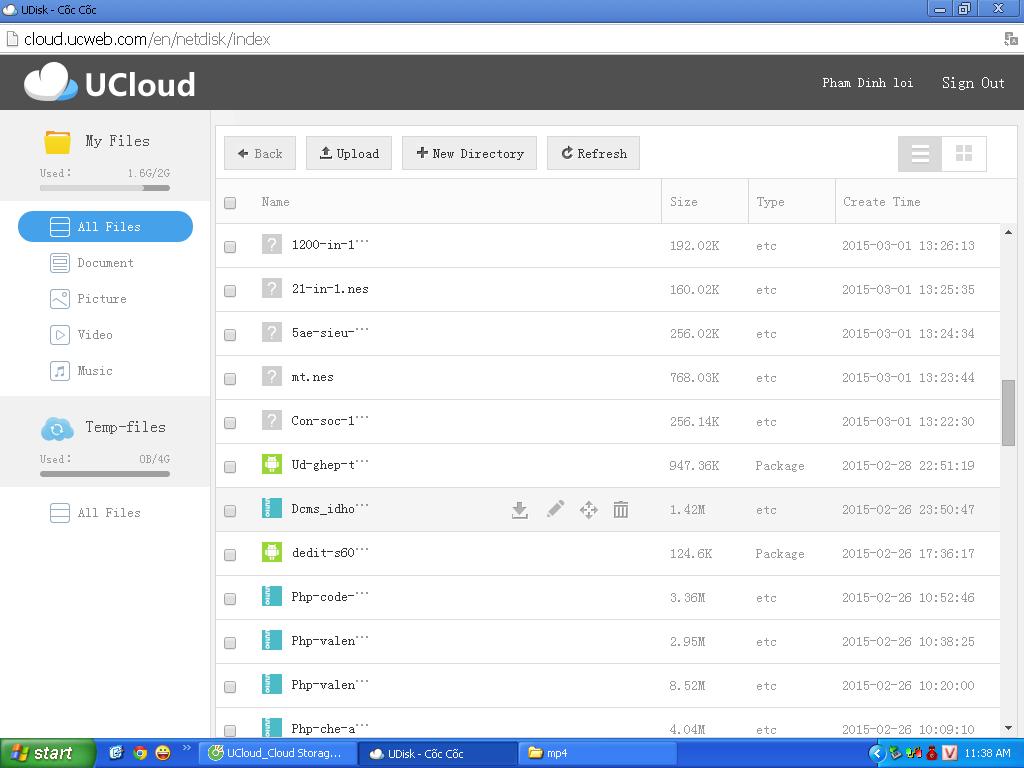Click the move icon on Dcms_idho row
The height and width of the screenshot is (768, 1024).
[588, 510]
